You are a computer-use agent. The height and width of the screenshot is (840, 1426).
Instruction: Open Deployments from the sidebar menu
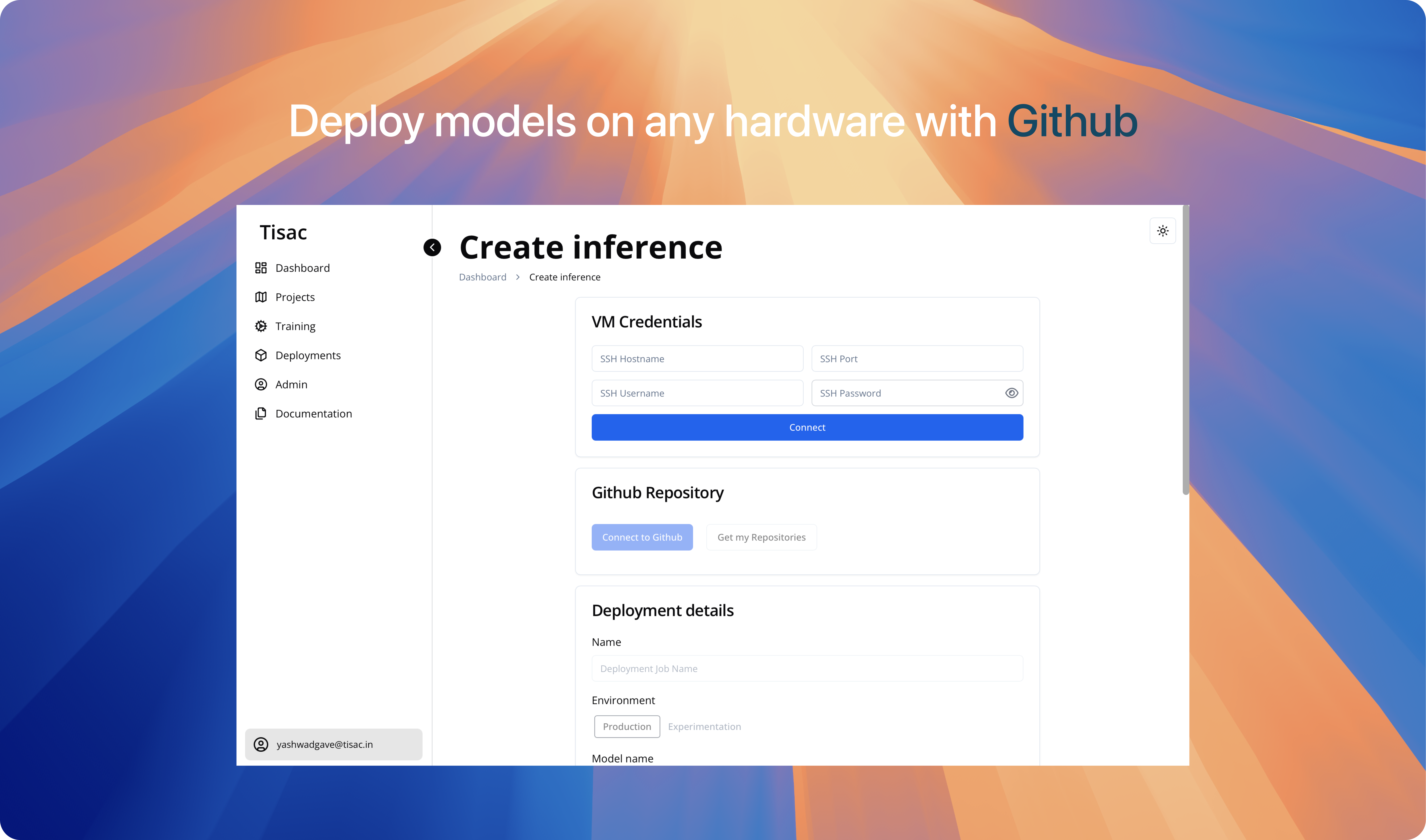pos(308,356)
